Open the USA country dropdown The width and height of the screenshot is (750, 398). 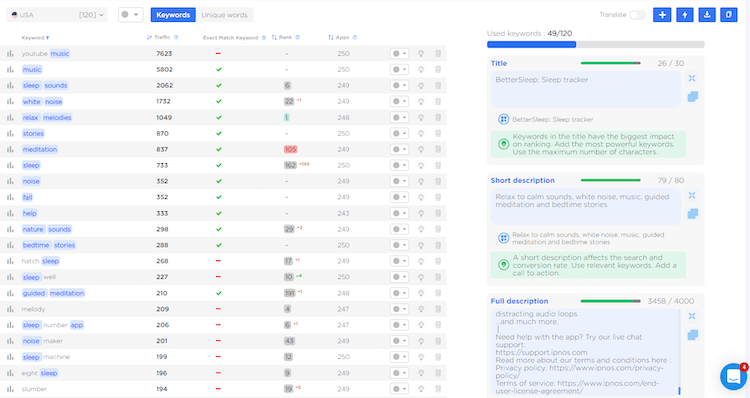point(57,15)
